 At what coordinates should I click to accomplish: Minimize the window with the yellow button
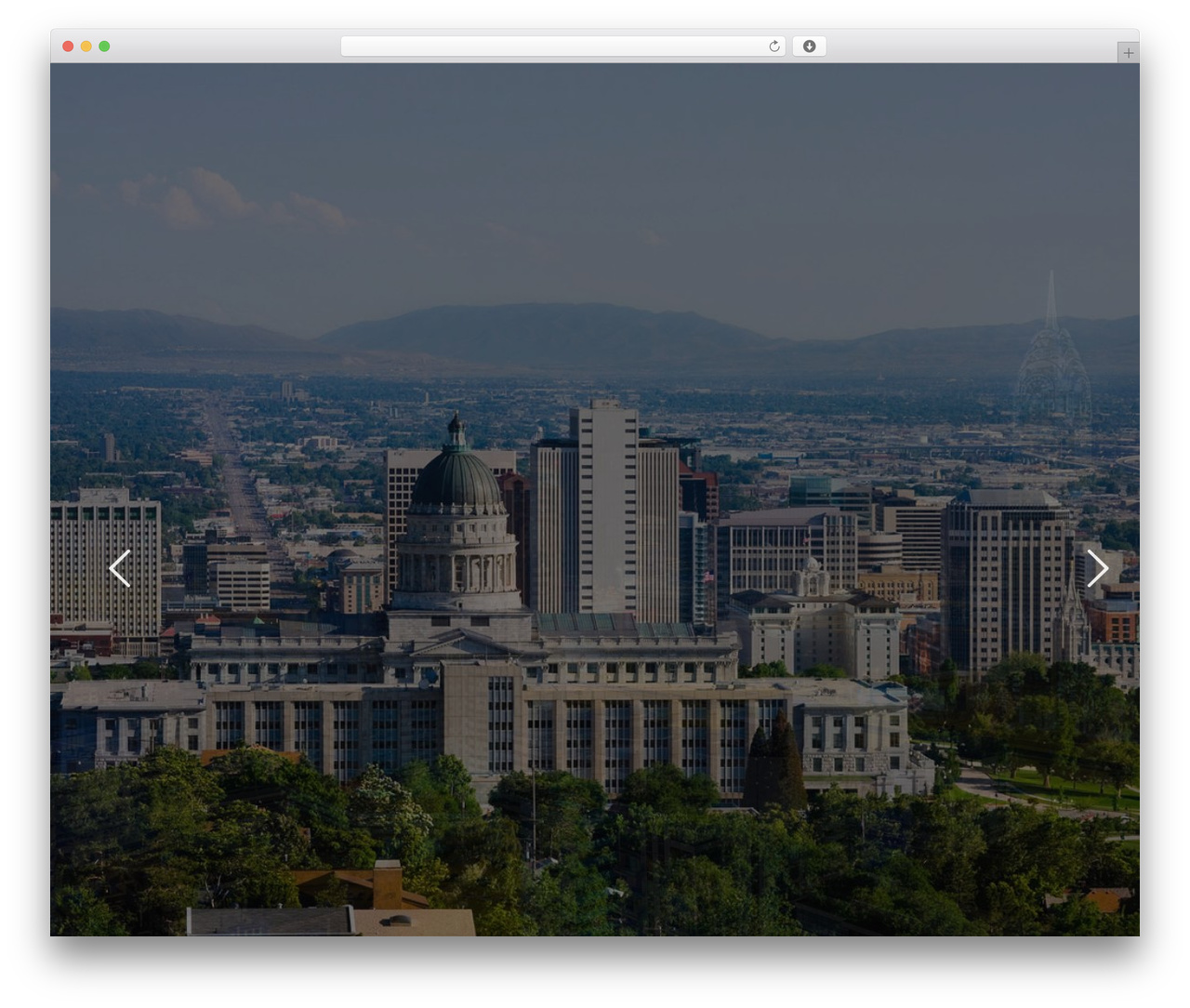pyautogui.click(x=86, y=46)
